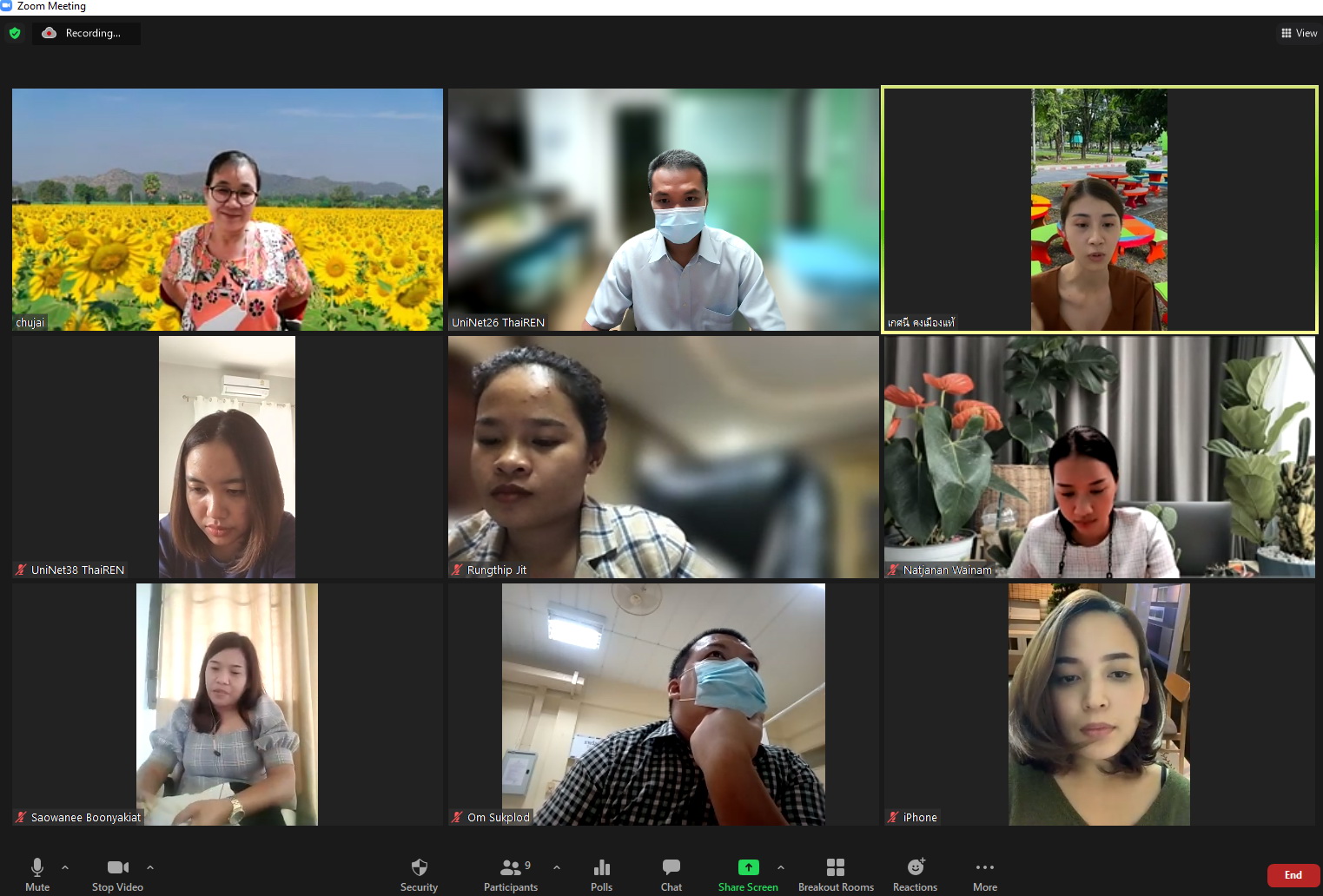The height and width of the screenshot is (896, 1323).
Task: Open Breakout Rooms
Action: 836,873
